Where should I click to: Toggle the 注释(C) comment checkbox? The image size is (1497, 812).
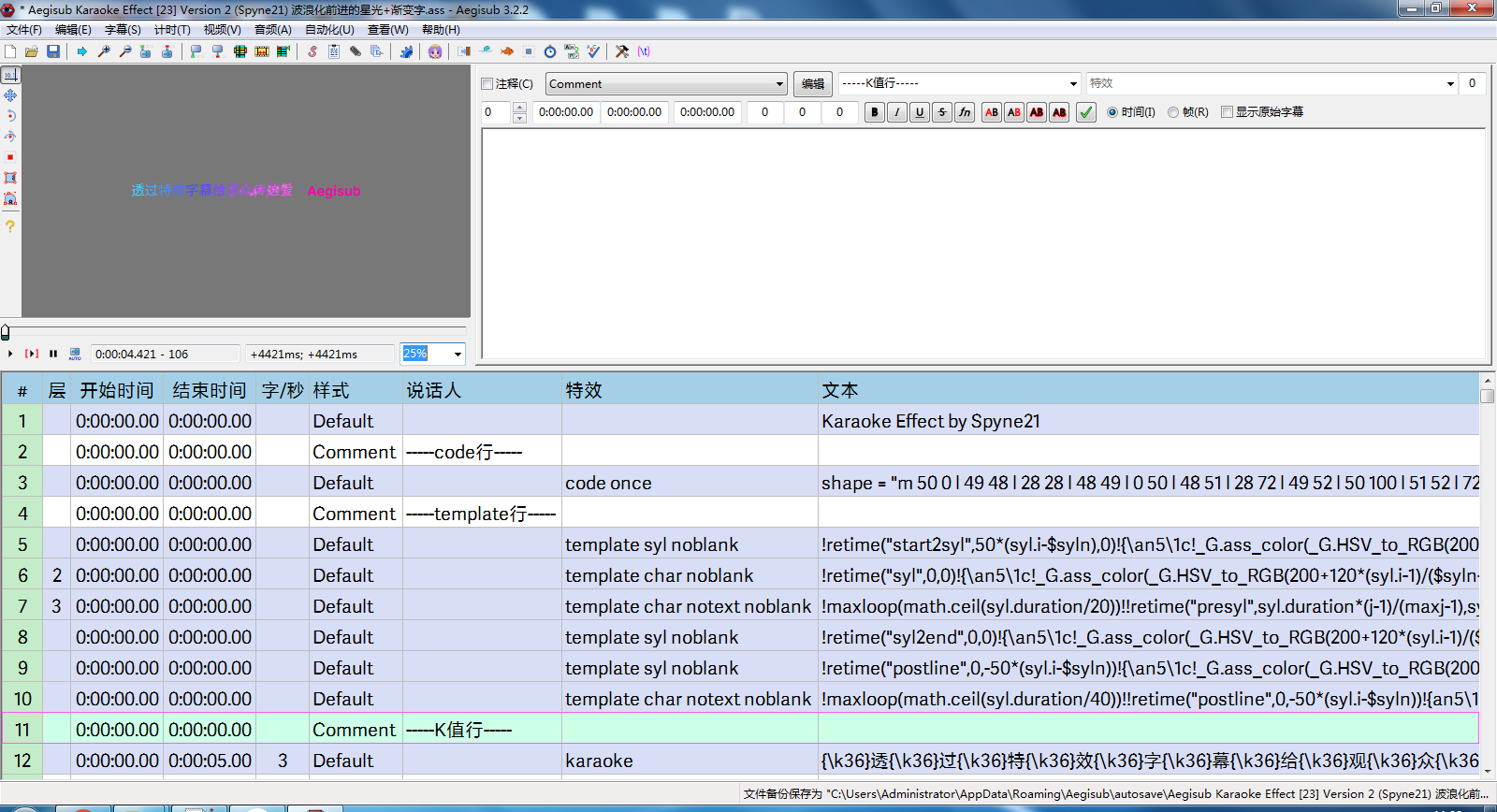pos(487,83)
